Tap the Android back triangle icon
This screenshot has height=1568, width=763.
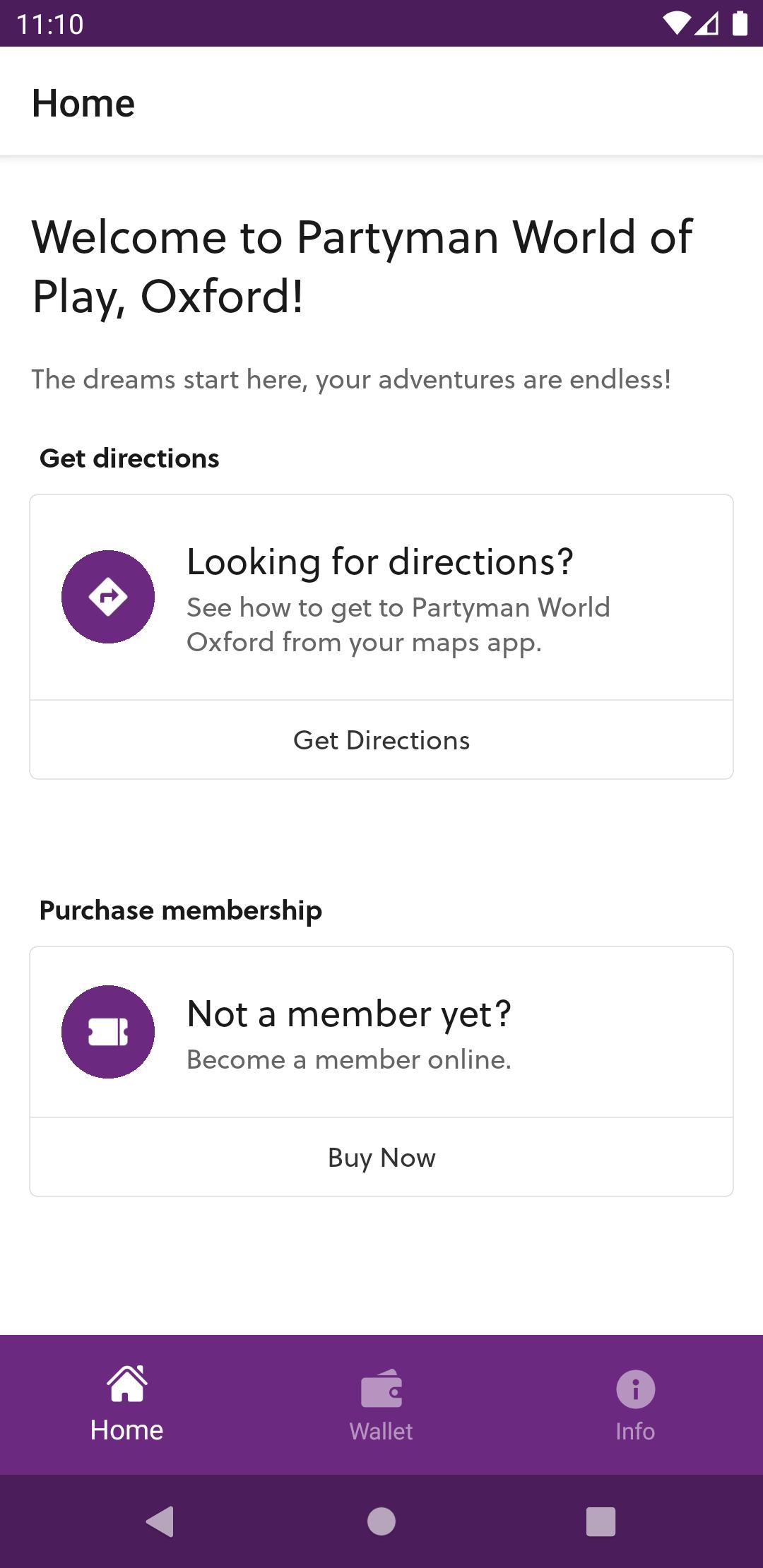[160, 1521]
